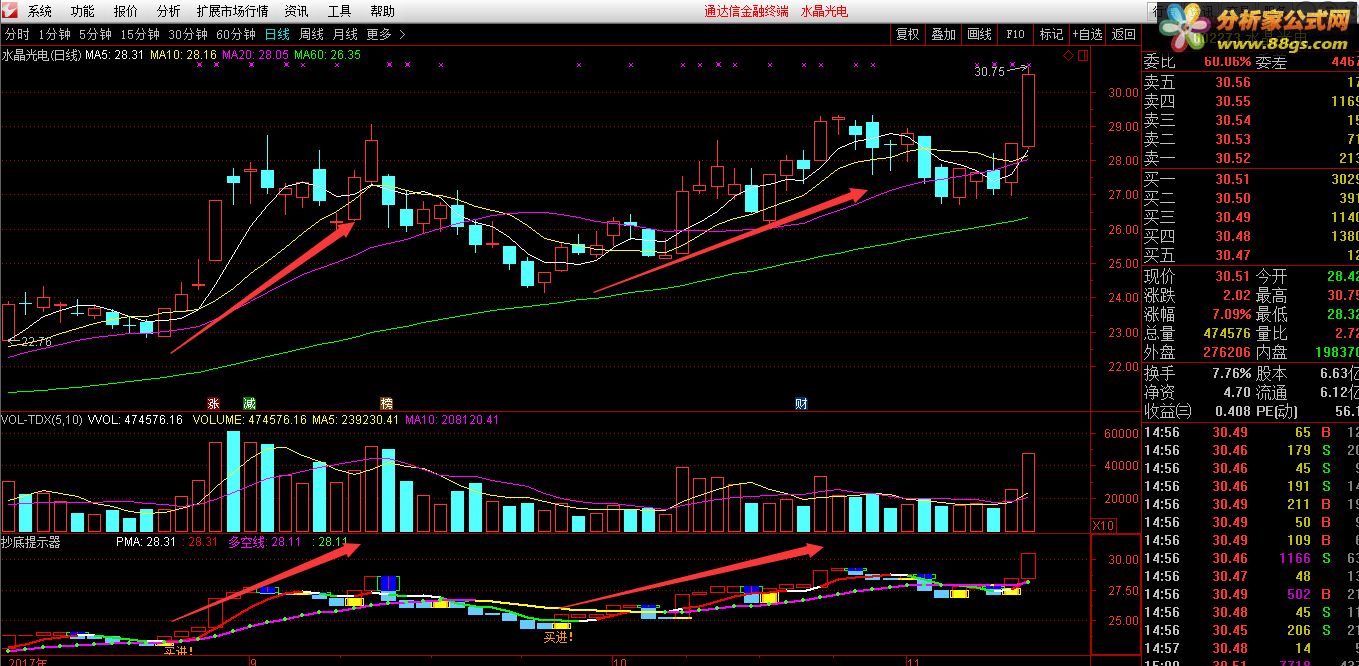The height and width of the screenshot is (666, 1359).
Task: Open the 报价 menu
Action: click(126, 11)
